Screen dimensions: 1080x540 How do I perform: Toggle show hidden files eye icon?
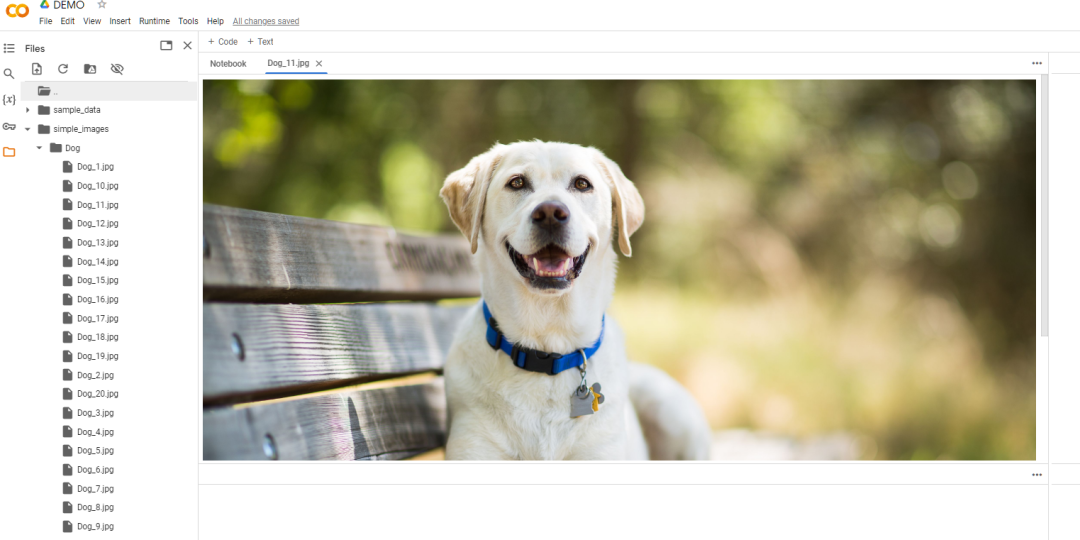click(117, 69)
